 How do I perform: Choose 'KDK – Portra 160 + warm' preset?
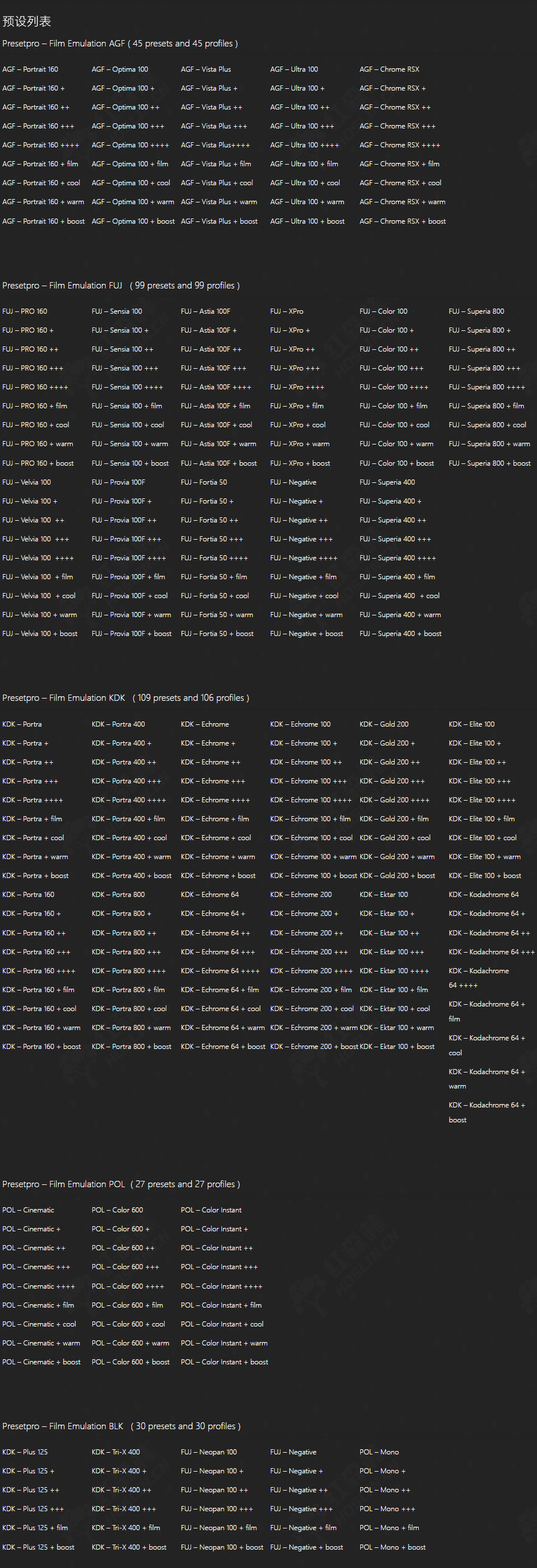coord(41,1028)
